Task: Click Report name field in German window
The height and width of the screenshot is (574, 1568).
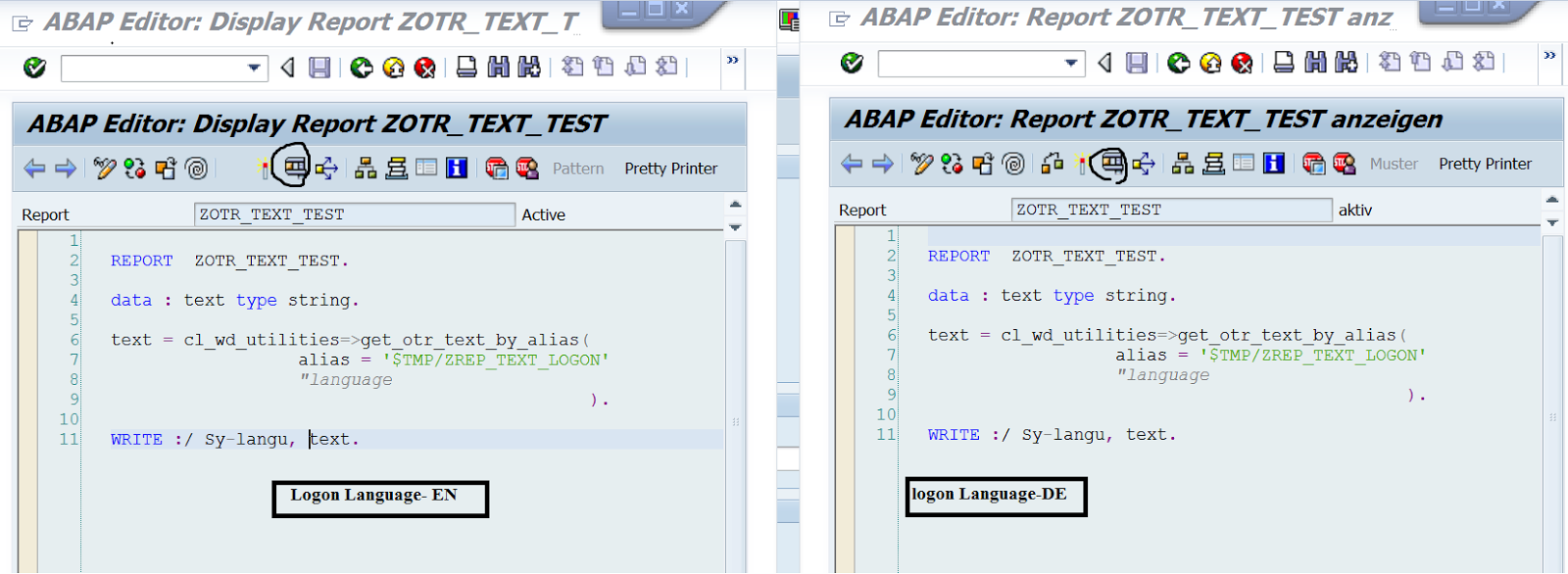Action: 1172,210
